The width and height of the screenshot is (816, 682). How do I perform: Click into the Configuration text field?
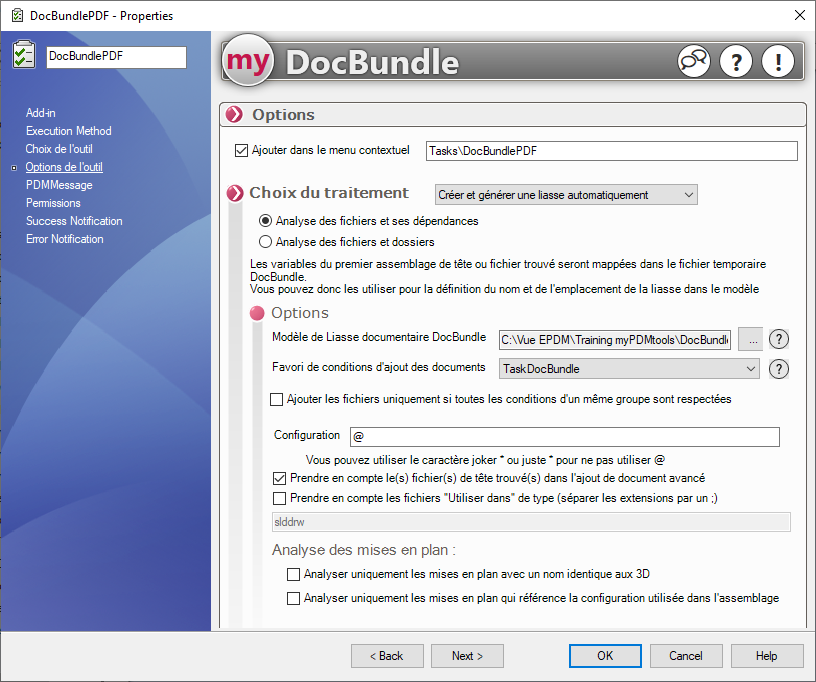pyautogui.click(x=563, y=437)
